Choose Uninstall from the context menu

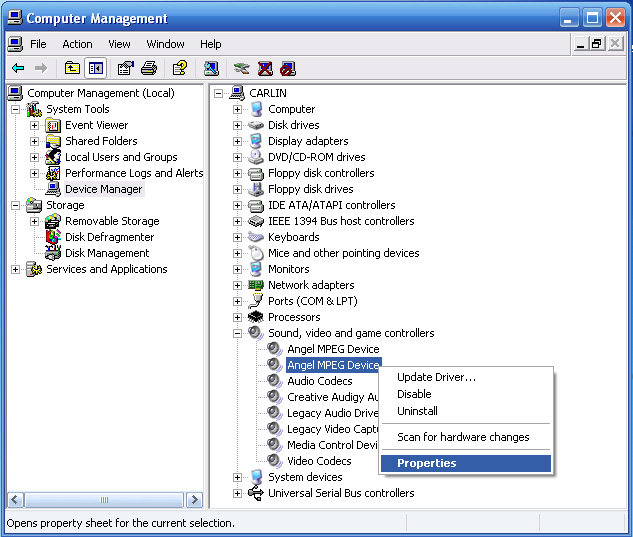(x=466, y=411)
